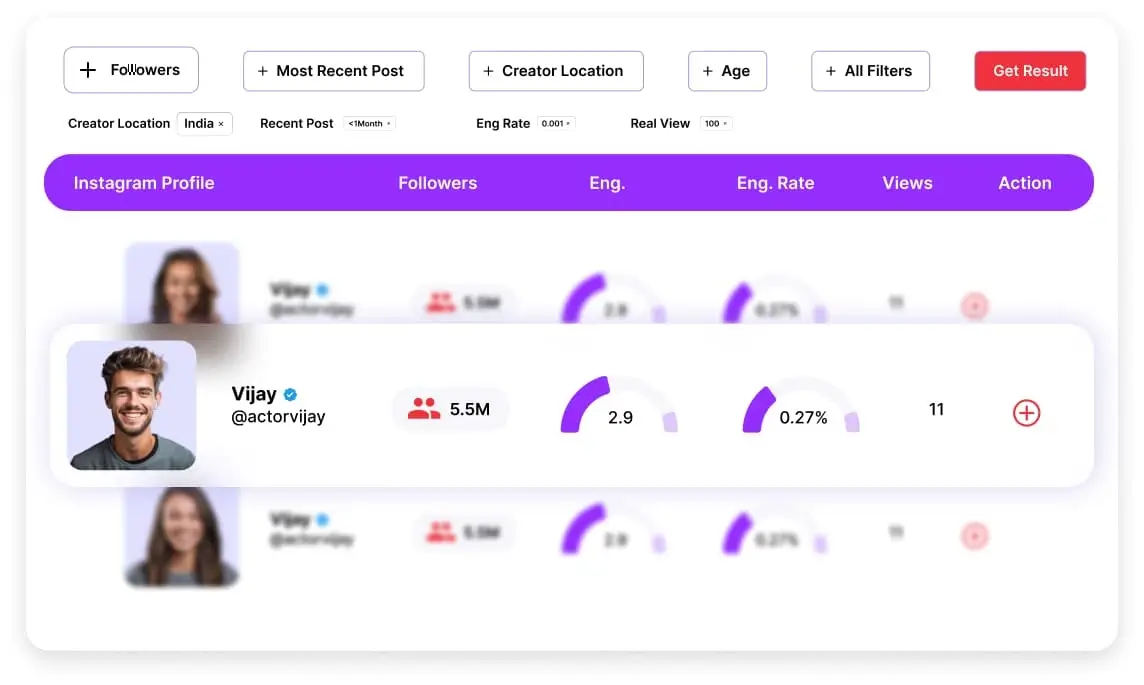Expand the Creator Location filter

555,71
